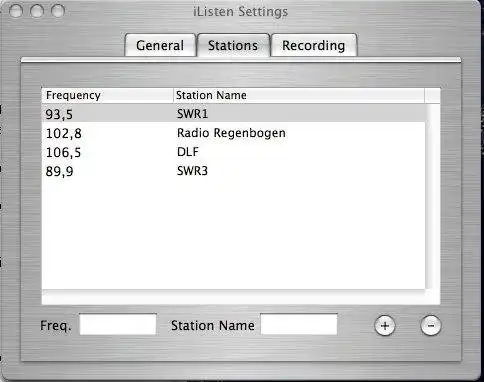Switch to the General tab
484x382 pixels.
click(160, 45)
